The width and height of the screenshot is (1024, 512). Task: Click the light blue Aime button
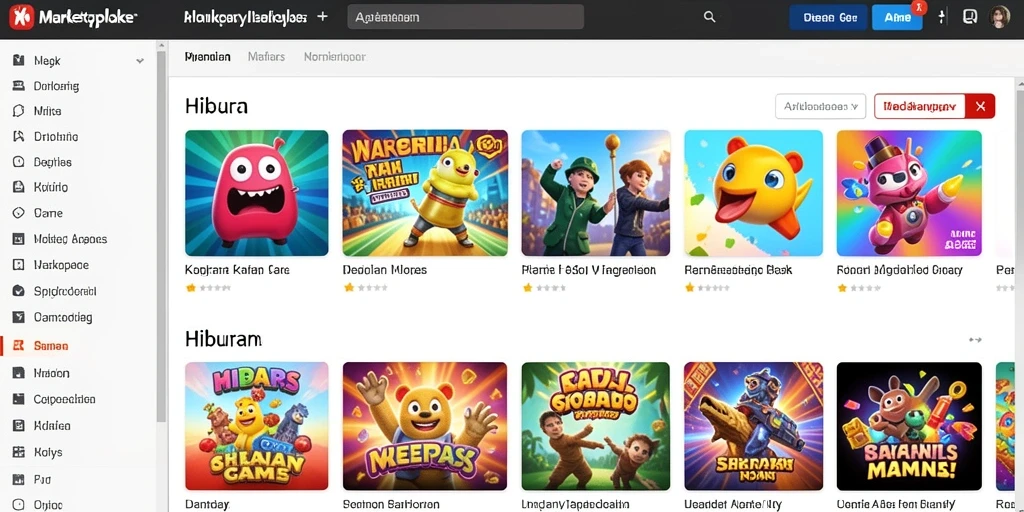(x=897, y=18)
